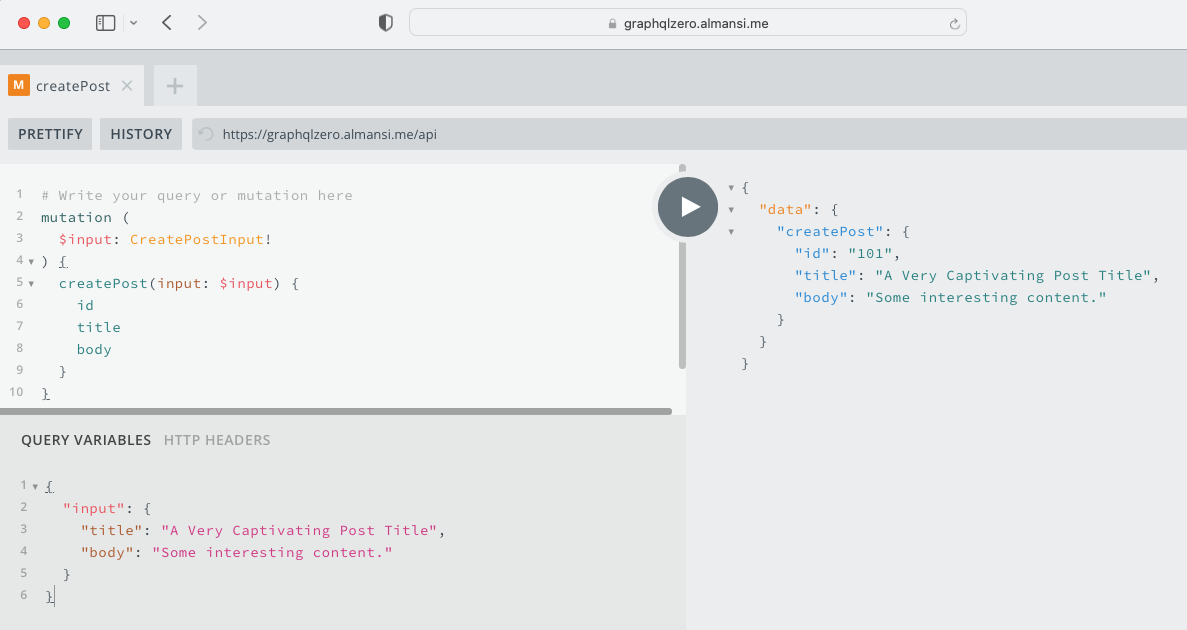Run the mutation with the play button
1187x630 pixels.
687,206
